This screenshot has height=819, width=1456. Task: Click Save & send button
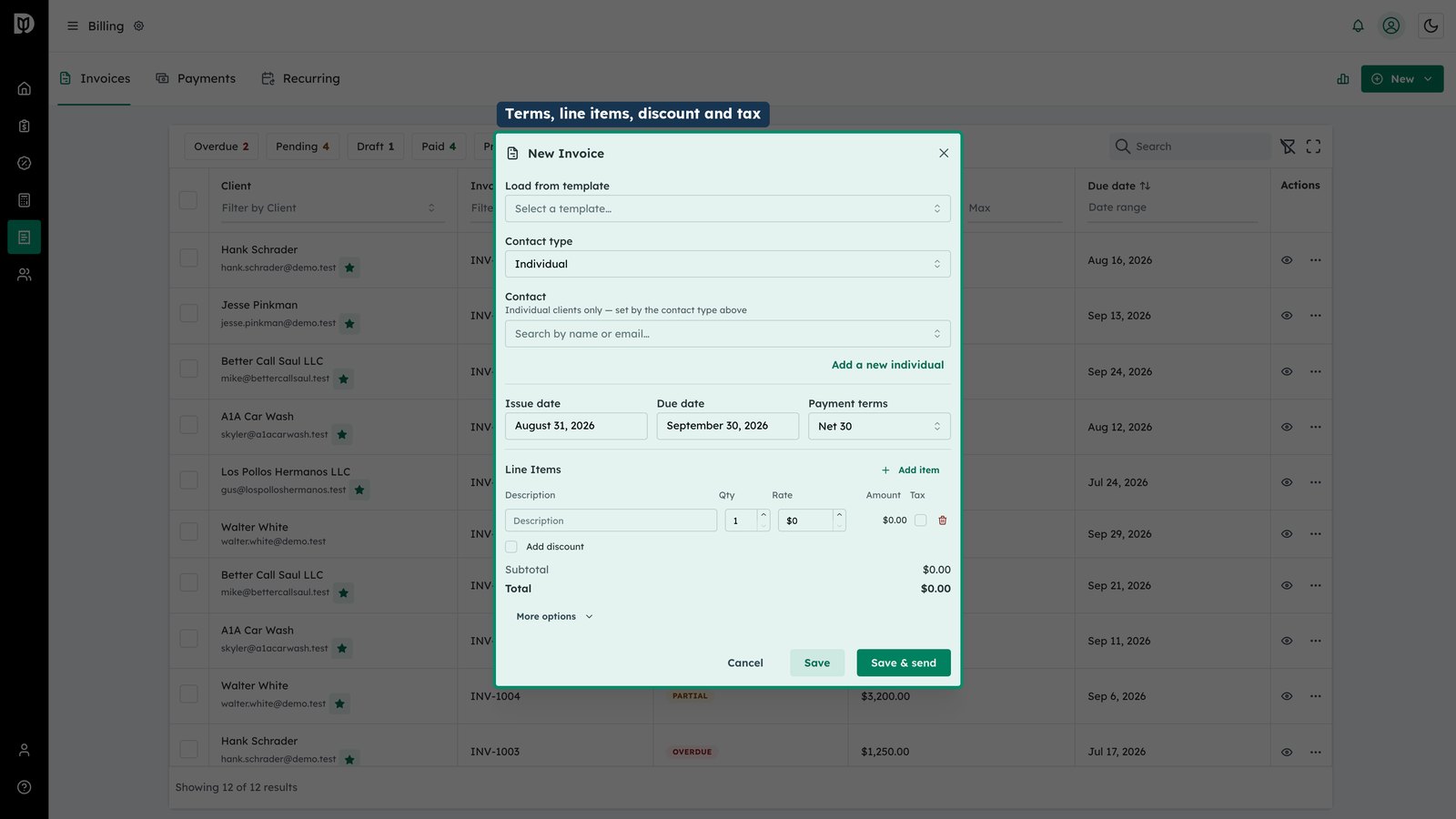coord(904,662)
